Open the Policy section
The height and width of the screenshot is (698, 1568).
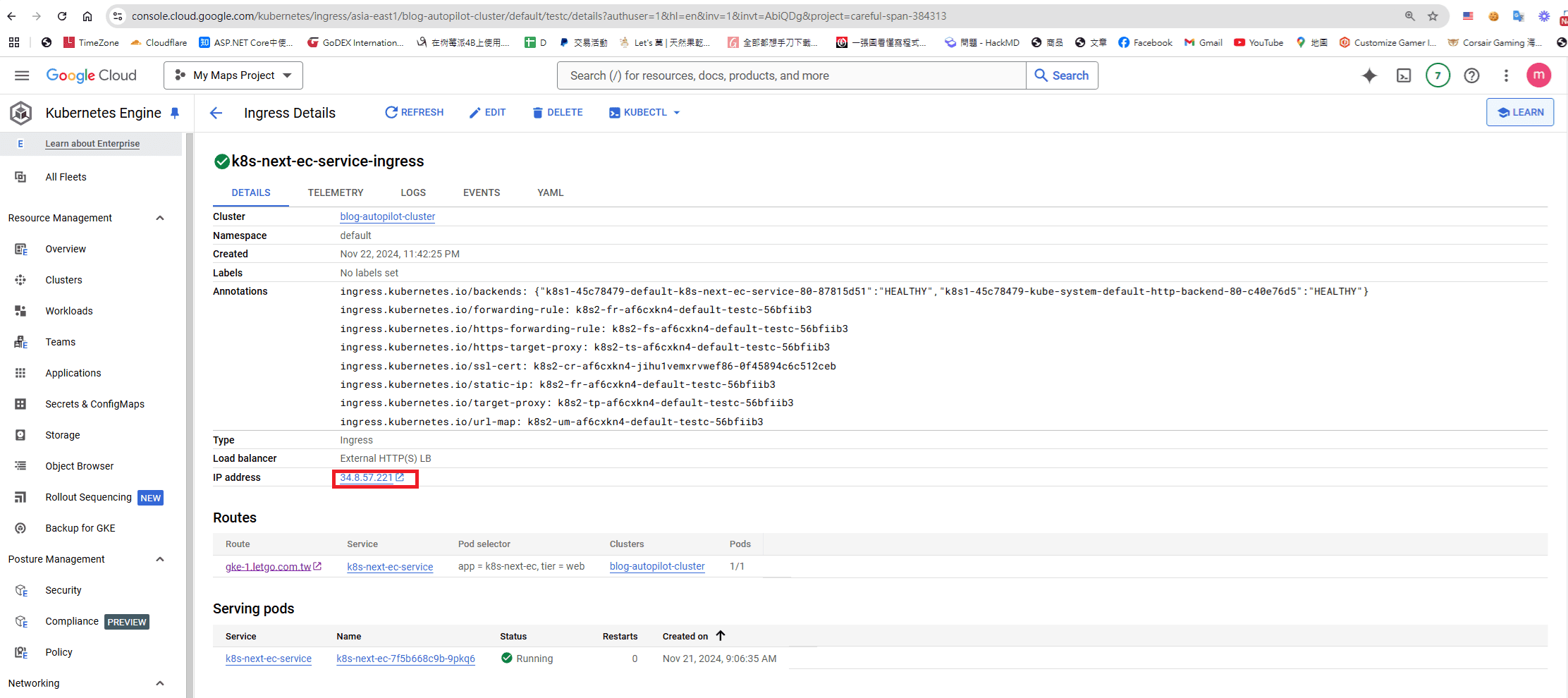click(x=59, y=652)
